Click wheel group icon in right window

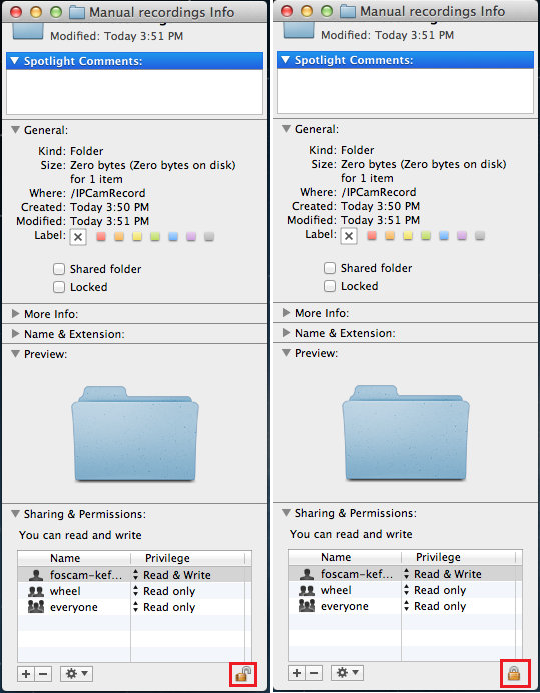(x=307, y=590)
